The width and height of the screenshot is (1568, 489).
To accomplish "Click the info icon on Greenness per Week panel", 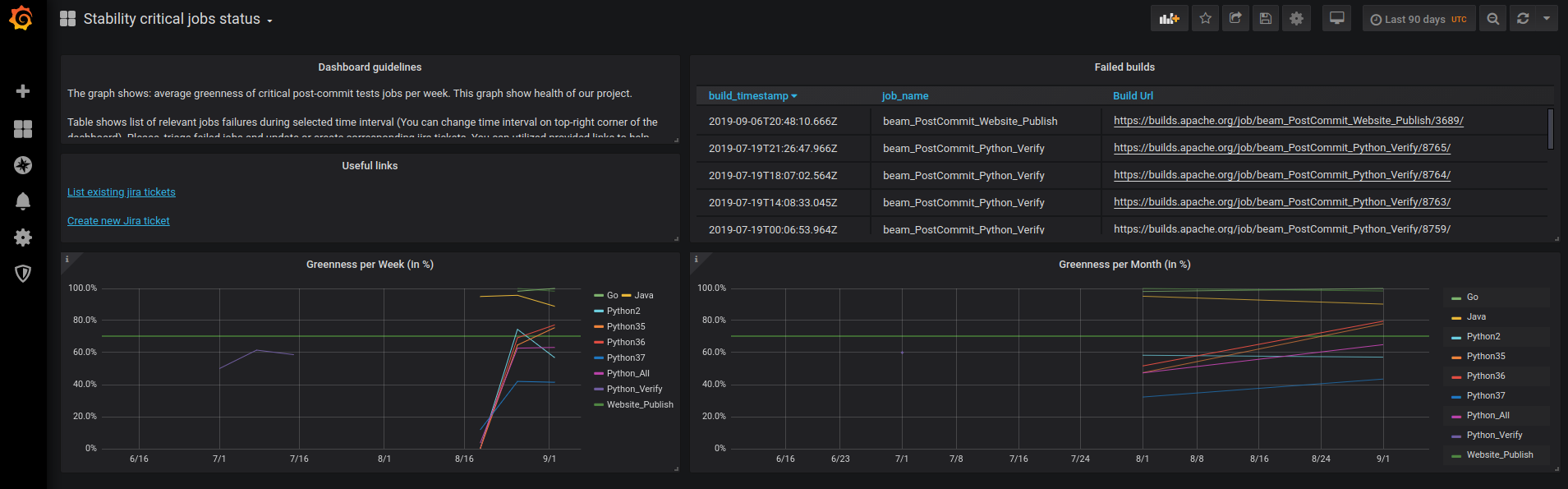I will point(67,259).
